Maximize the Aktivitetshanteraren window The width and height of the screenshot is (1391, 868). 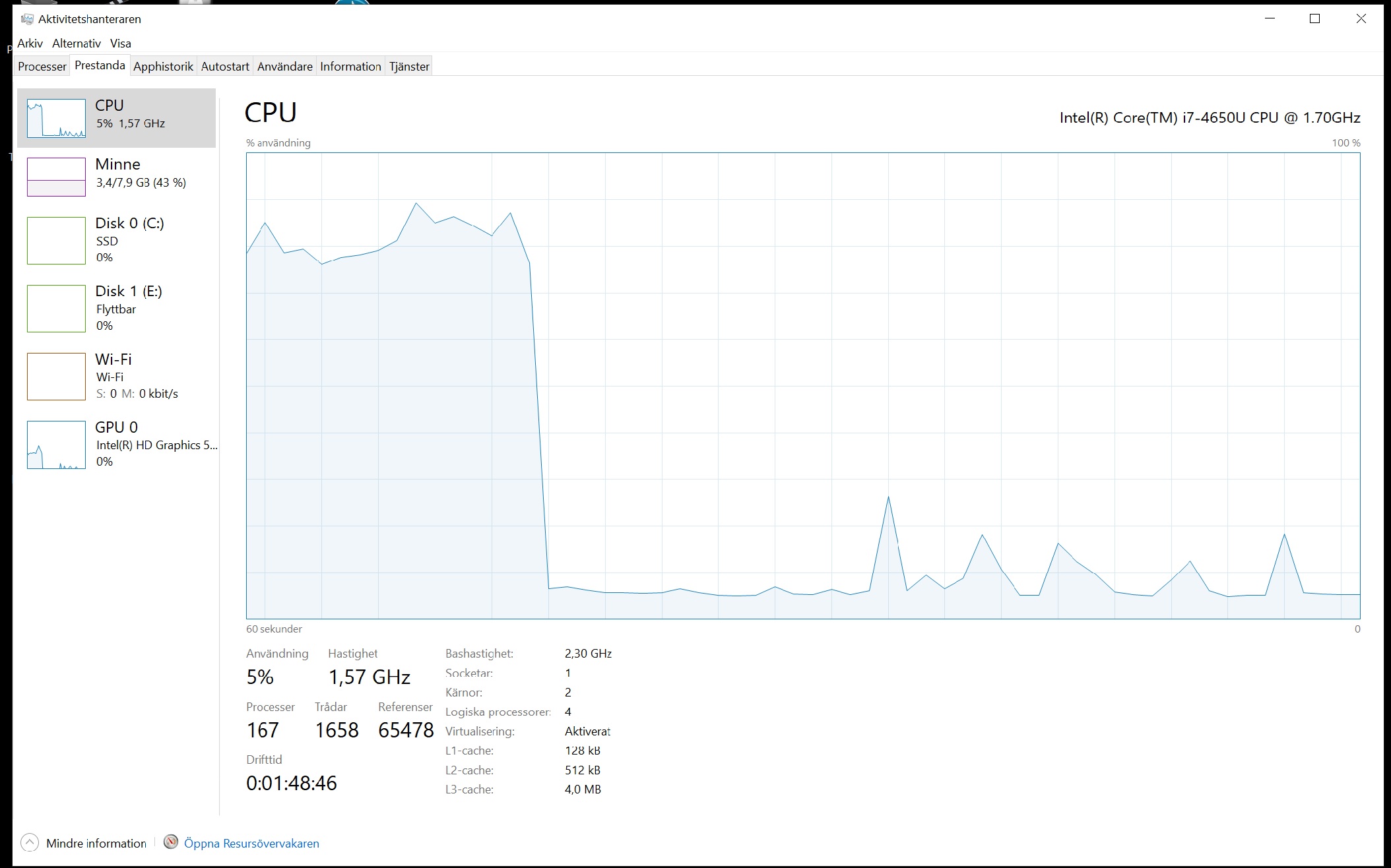tap(1314, 18)
